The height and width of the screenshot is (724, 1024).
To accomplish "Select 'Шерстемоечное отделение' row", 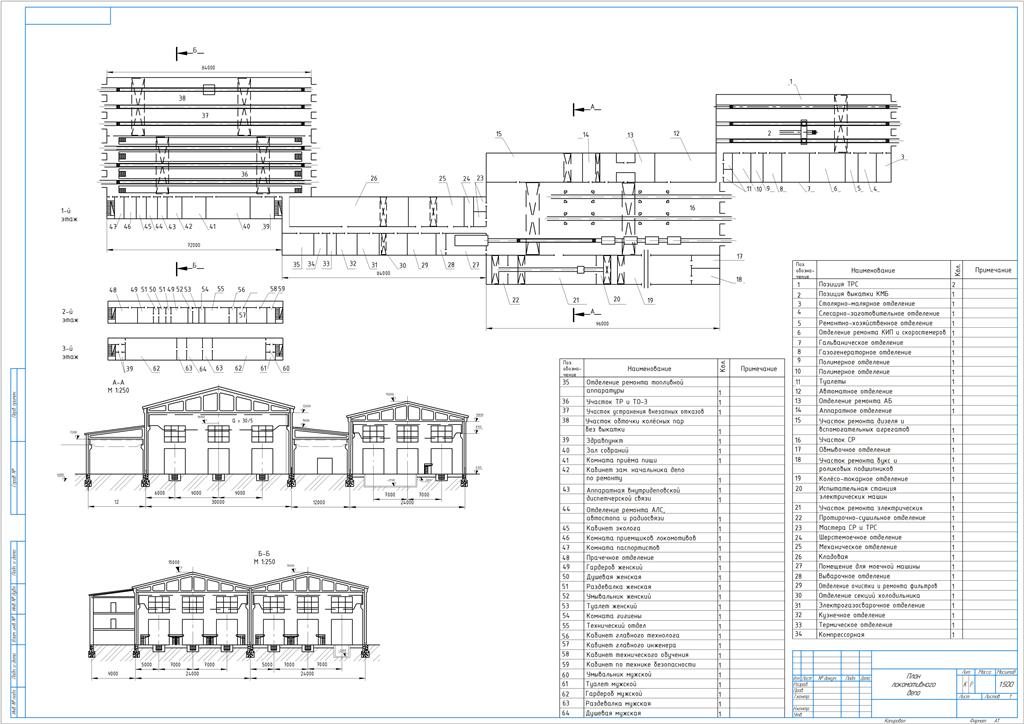I will (904, 537).
